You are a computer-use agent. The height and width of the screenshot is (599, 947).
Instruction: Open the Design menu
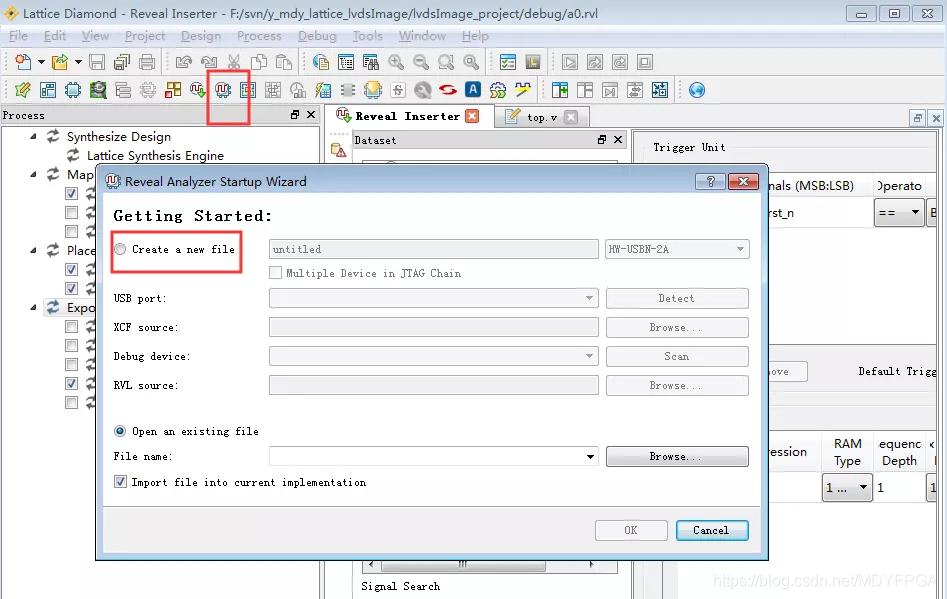pos(201,36)
